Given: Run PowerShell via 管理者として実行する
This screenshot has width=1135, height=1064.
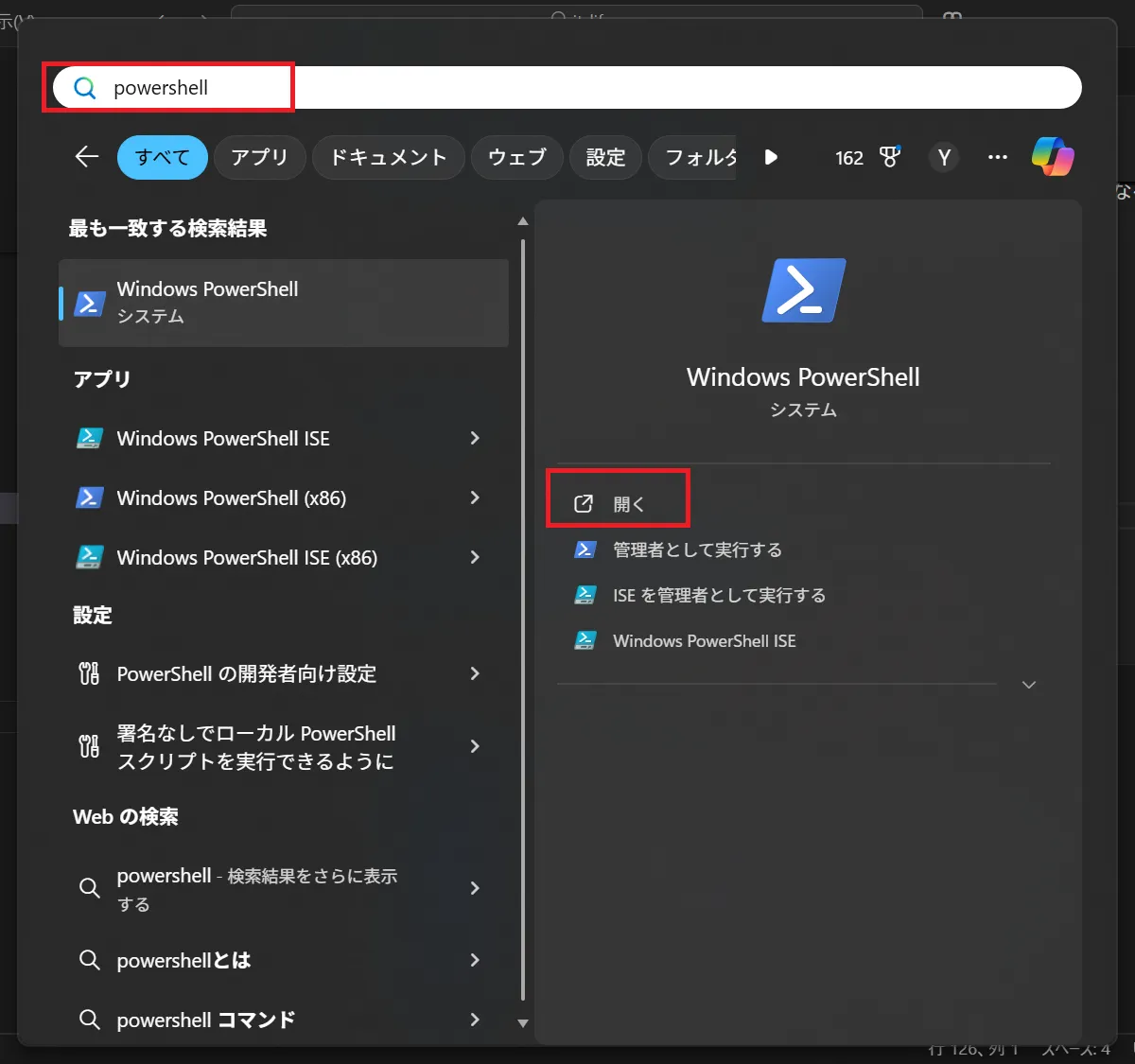Looking at the screenshot, I should (x=697, y=549).
